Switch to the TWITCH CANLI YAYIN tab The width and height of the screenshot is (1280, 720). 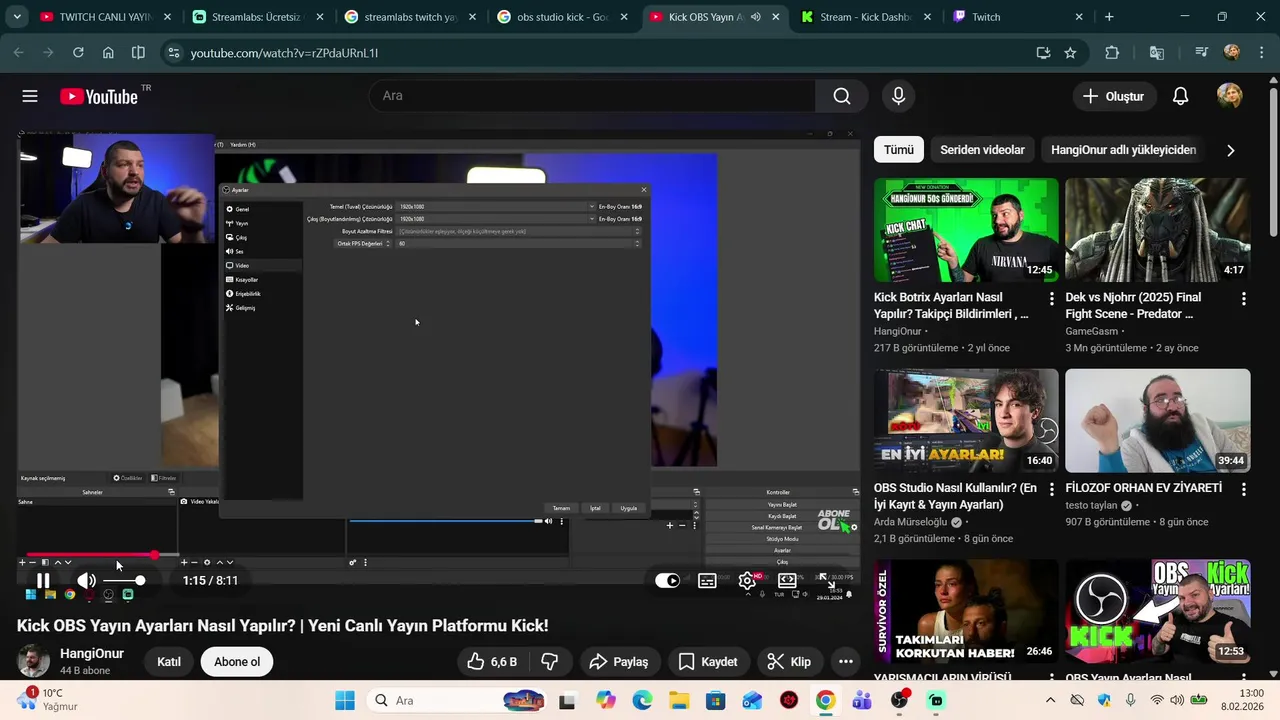(104, 17)
